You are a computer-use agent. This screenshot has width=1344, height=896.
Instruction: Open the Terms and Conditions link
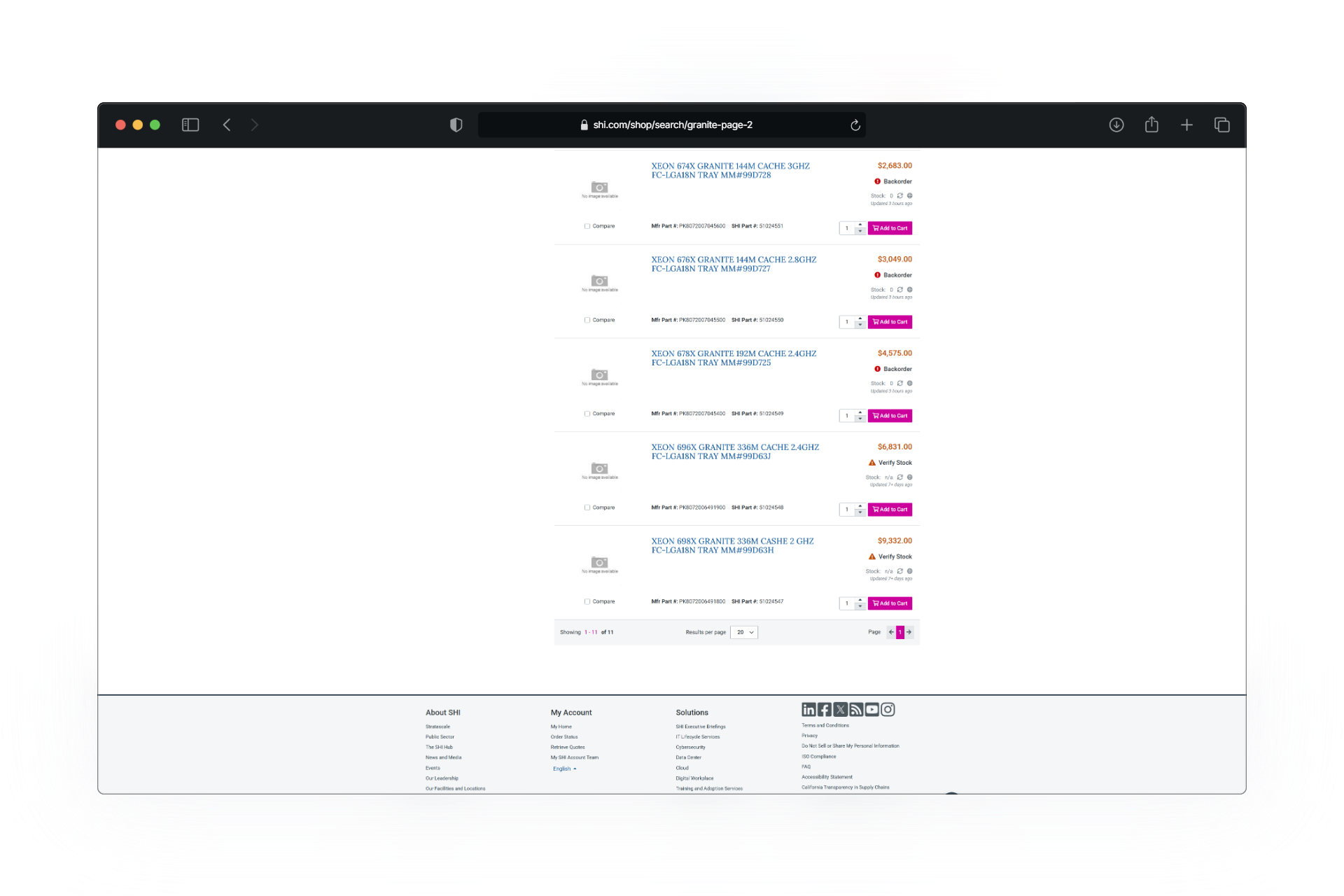[825, 725]
